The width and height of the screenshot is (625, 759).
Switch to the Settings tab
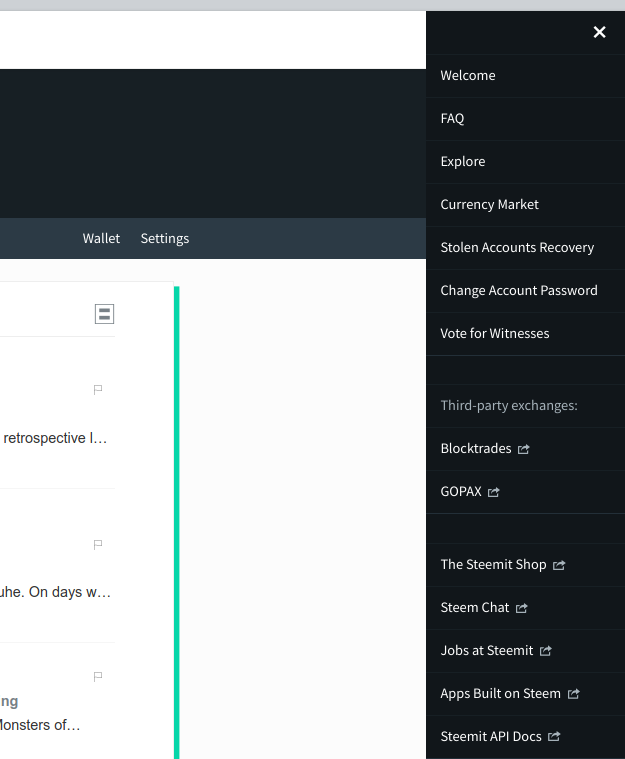(165, 239)
